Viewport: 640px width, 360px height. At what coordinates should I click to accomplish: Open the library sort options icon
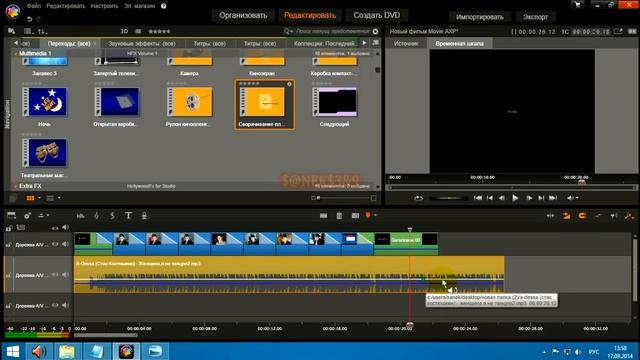coord(42,31)
